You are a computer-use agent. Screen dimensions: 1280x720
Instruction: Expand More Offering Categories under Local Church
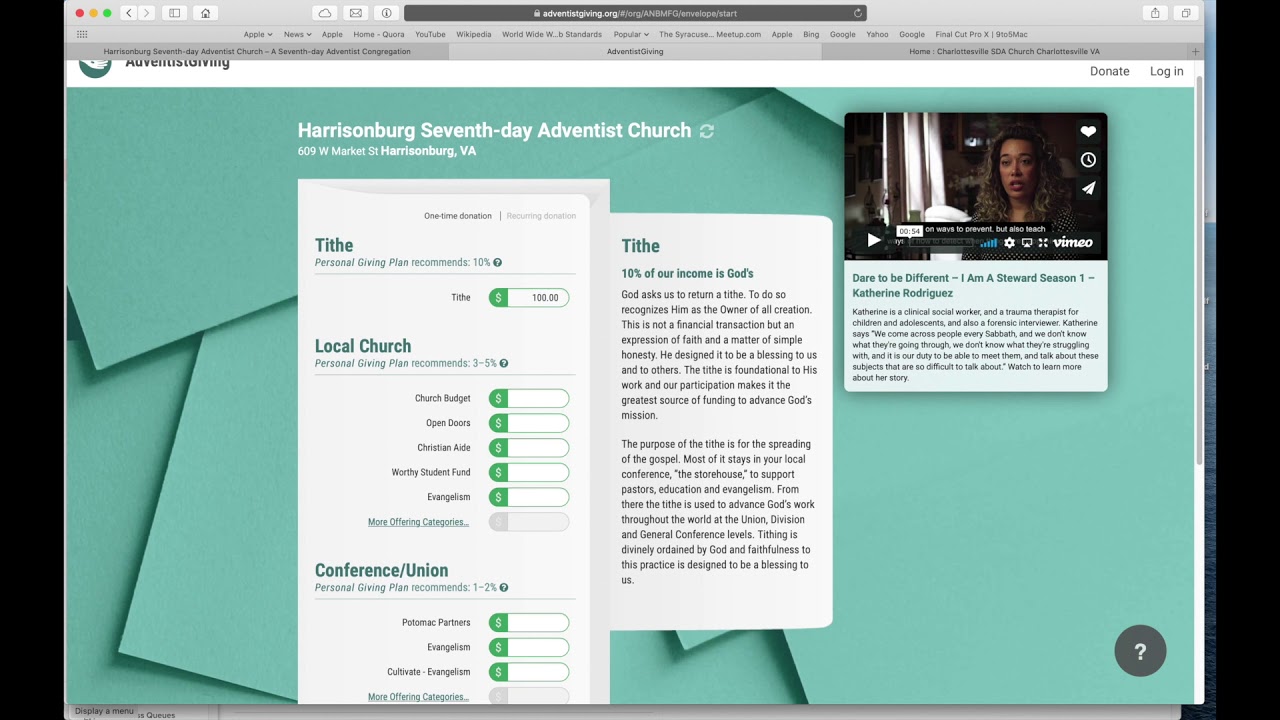tap(418, 522)
